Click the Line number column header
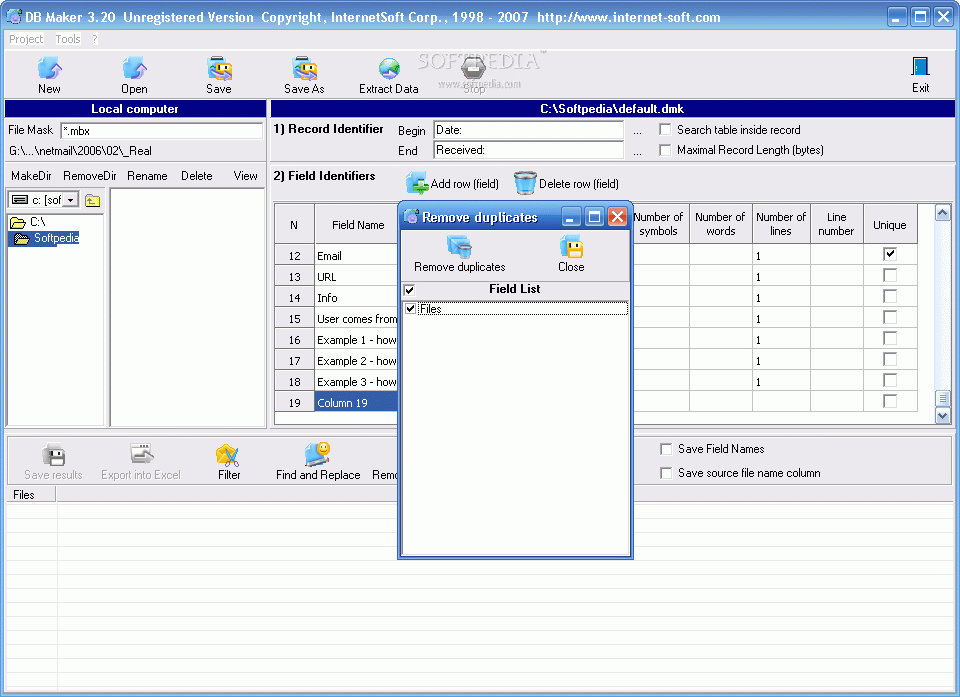Image resolution: width=960 pixels, height=697 pixels. coord(836,225)
